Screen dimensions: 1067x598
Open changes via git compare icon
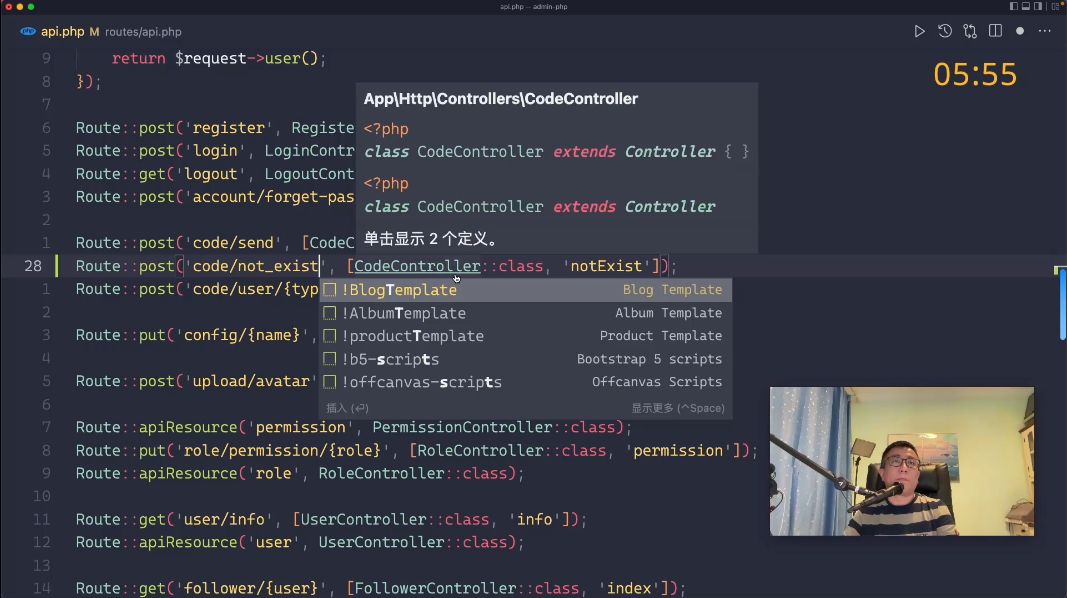point(970,31)
